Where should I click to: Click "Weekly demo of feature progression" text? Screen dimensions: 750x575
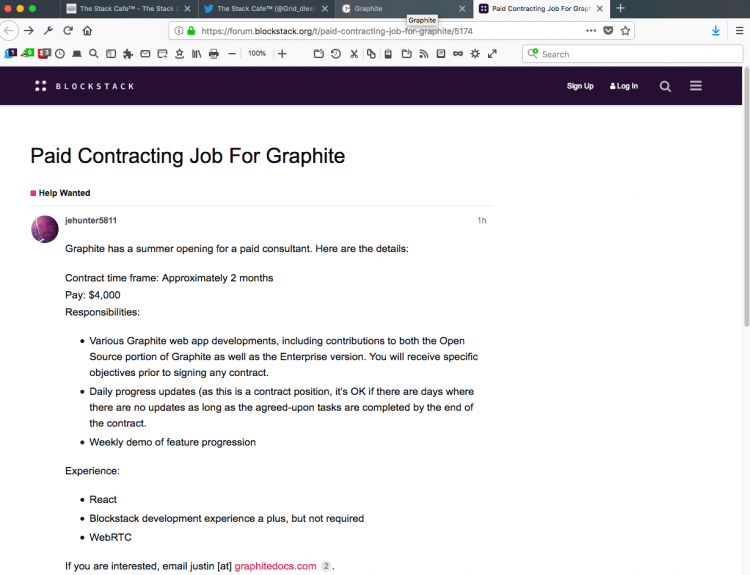[x=173, y=442]
